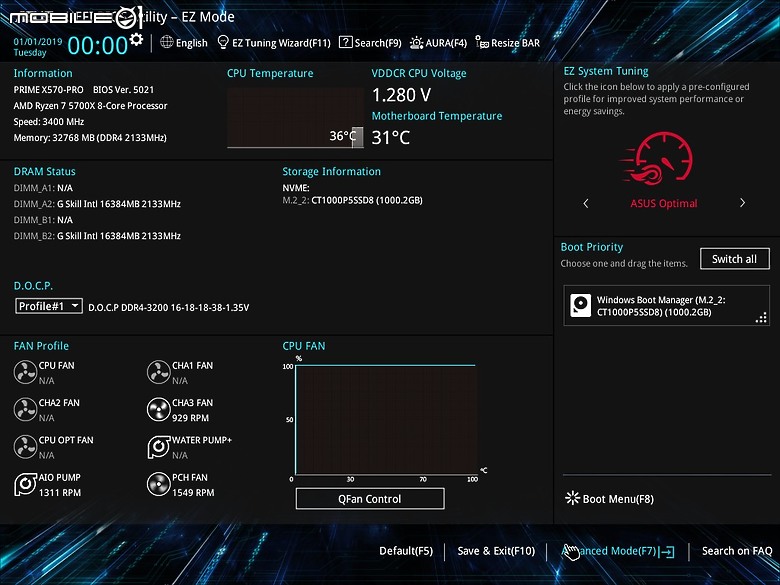Click the CPU OPT FAN icon
Viewport: 780px width, 585px height.
[25, 447]
